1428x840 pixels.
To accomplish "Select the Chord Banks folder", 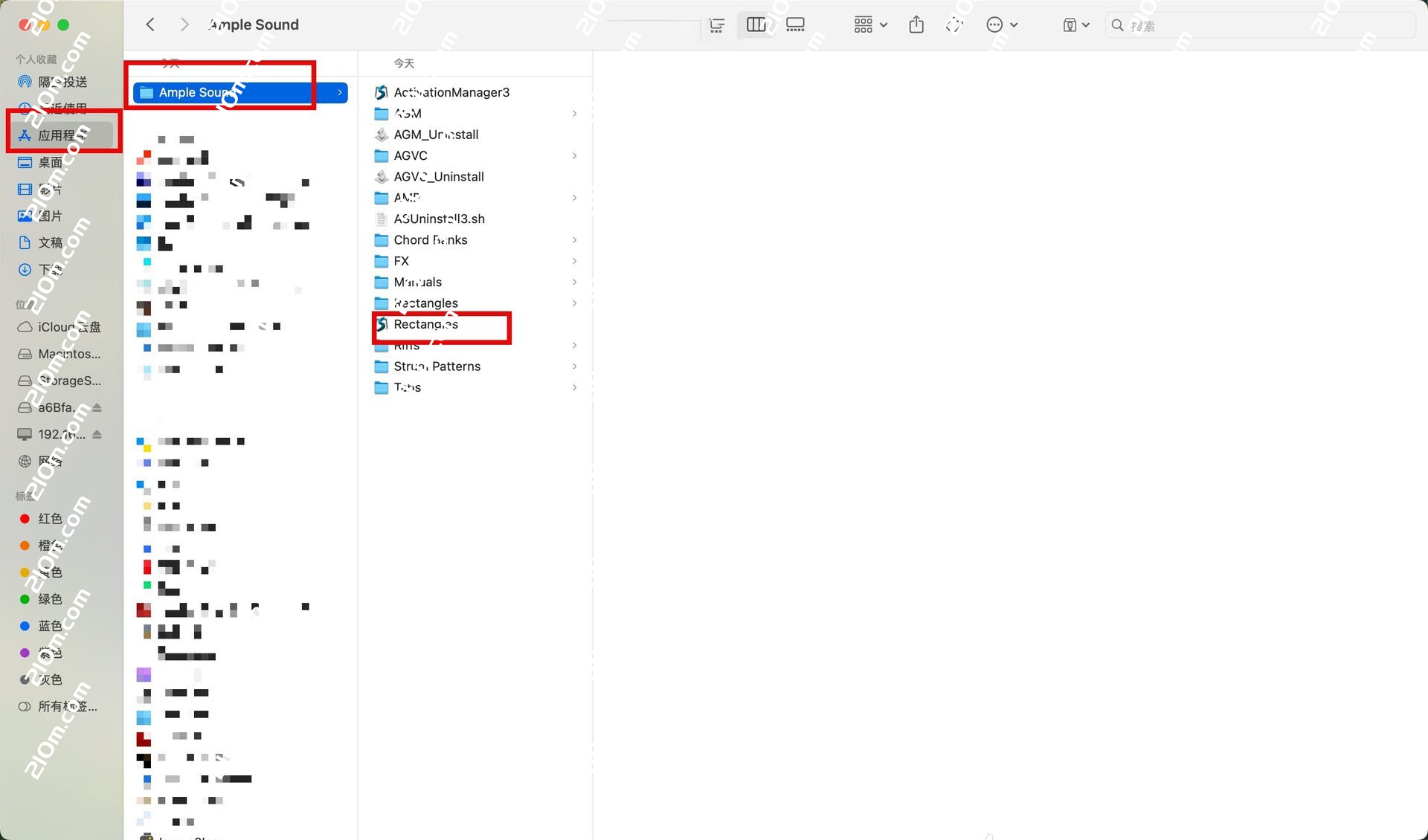I will tap(476, 240).
